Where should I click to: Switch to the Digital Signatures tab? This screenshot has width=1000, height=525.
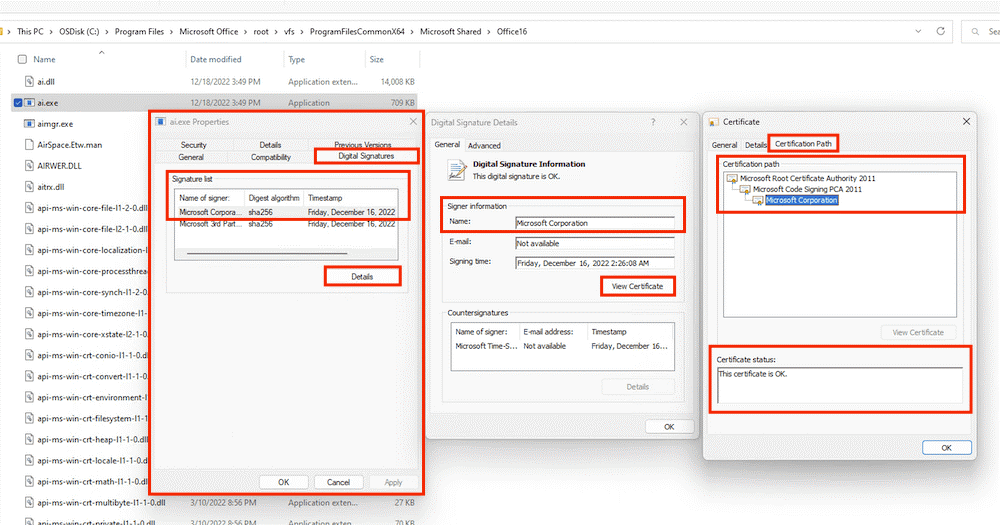[366, 156]
